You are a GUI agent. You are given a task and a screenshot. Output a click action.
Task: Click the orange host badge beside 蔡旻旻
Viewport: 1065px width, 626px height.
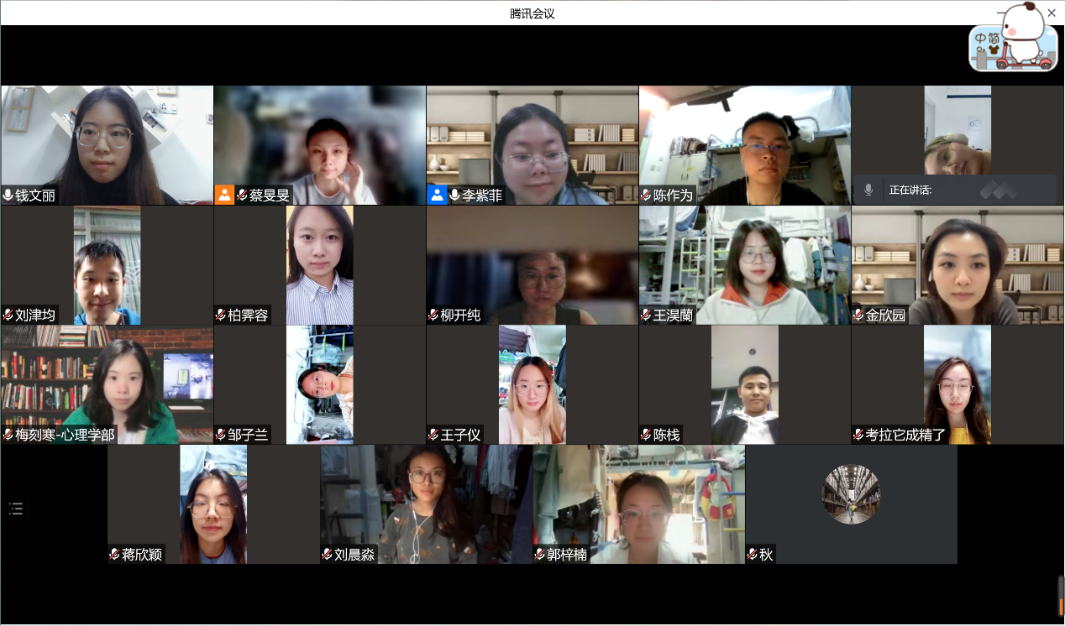[x=224, y=195]
